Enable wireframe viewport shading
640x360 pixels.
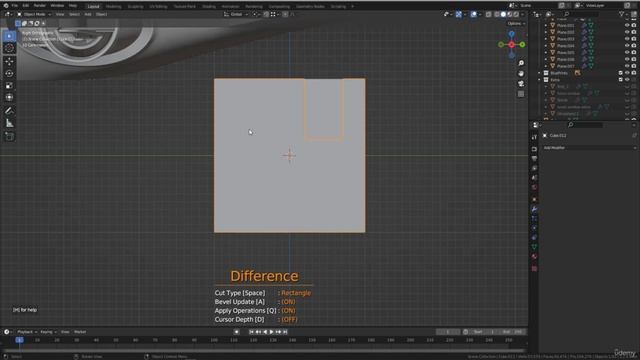point(497,14)
